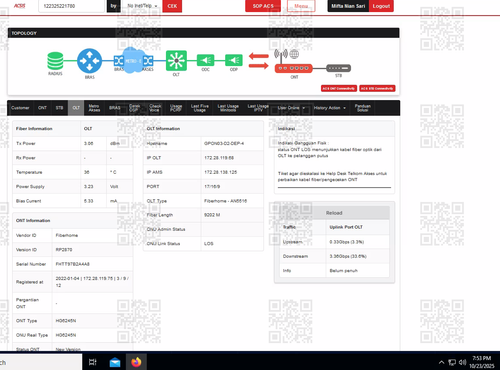This screenshot has width=500, height=370.
Task: Click the customer number input field
Action: (x=72, y=6)
